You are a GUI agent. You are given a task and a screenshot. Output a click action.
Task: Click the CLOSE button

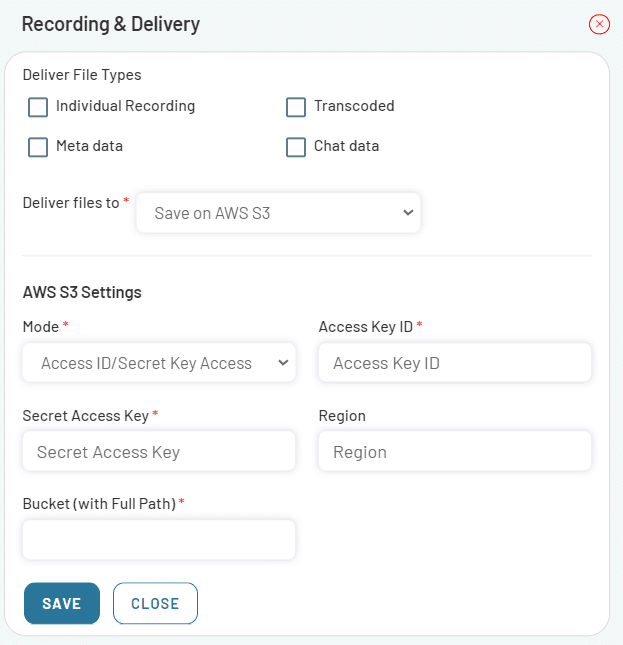pyautogui.click(x=155, y=603)
